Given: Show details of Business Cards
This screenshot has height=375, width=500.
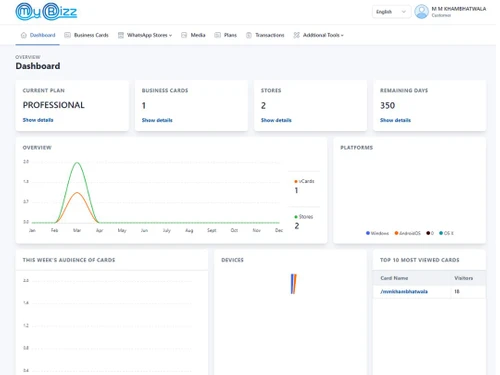Looking at the screenshot, I should pyautogui.click(x=157, y=120).
